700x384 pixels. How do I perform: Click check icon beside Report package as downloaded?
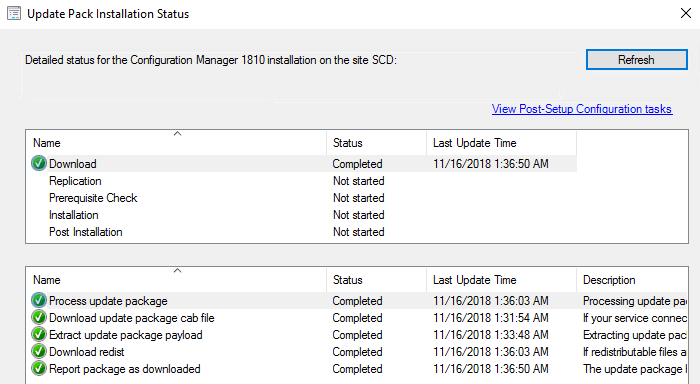point(39,368)
